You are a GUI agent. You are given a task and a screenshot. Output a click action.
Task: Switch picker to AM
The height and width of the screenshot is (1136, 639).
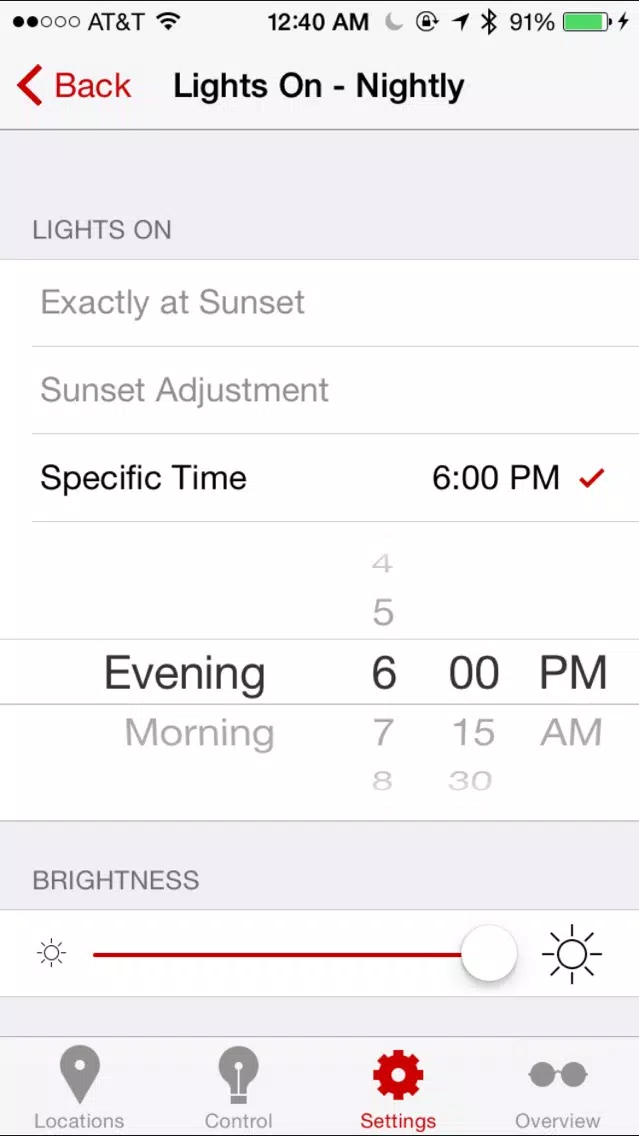pos(571,732)
